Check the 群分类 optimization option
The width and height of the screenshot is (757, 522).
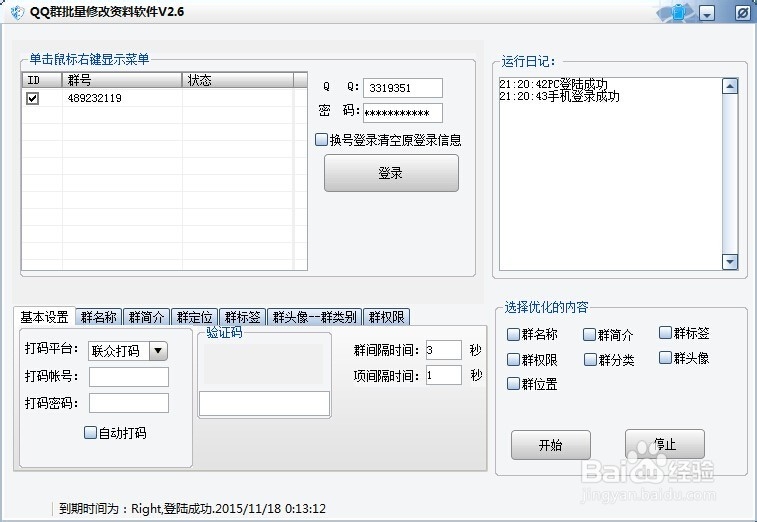(590, 359)
